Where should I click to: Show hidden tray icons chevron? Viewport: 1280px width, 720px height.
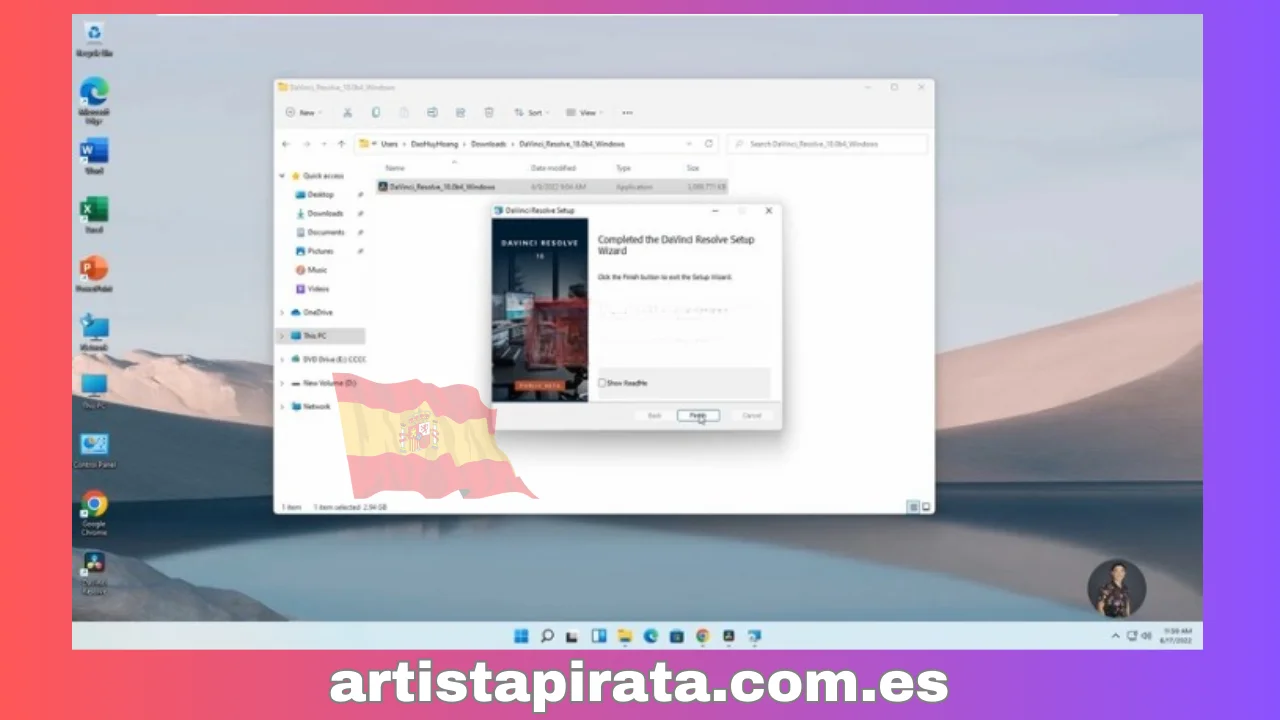(1116, 636)
